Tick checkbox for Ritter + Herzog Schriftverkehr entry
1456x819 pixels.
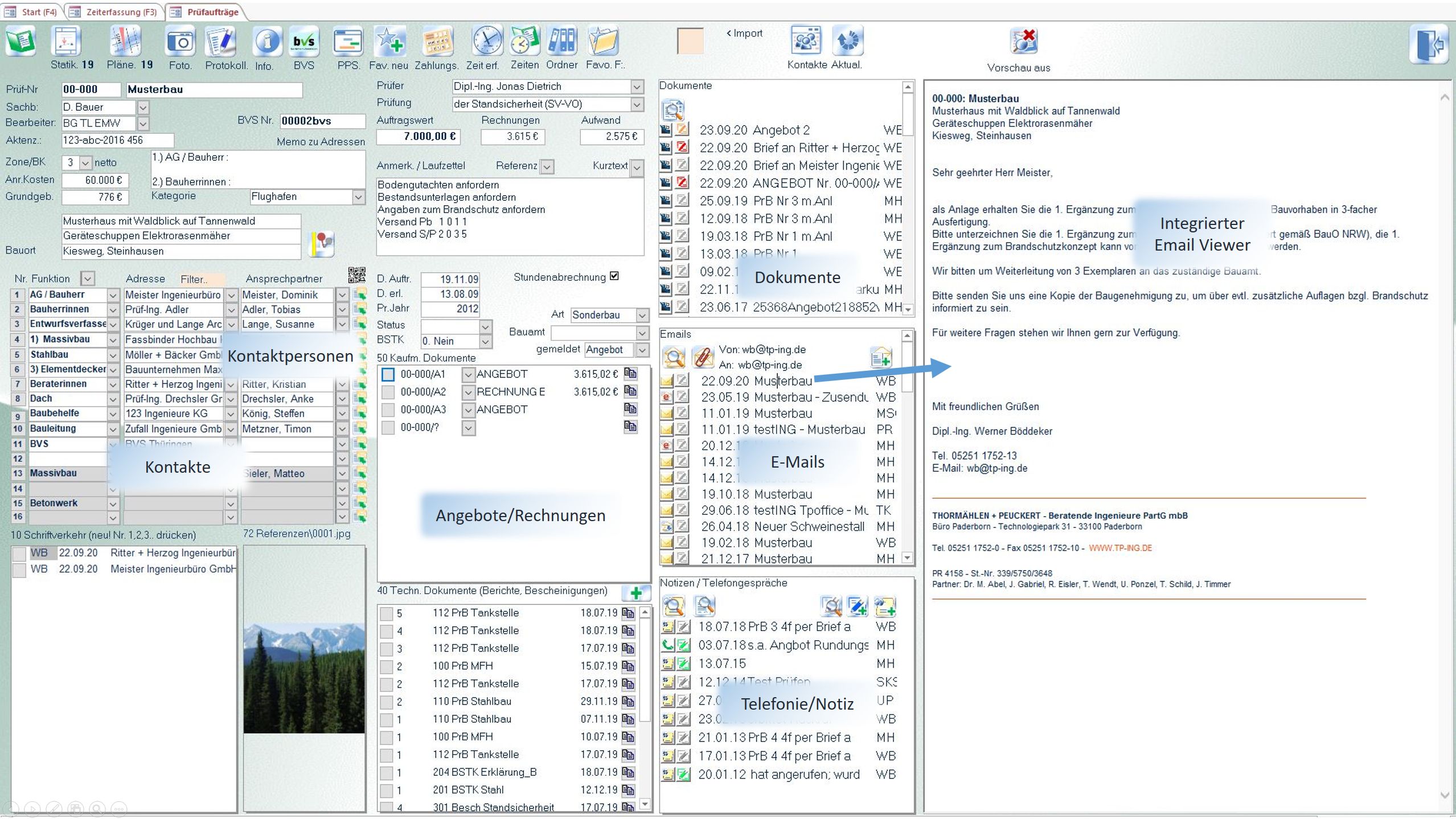[19, 554]
